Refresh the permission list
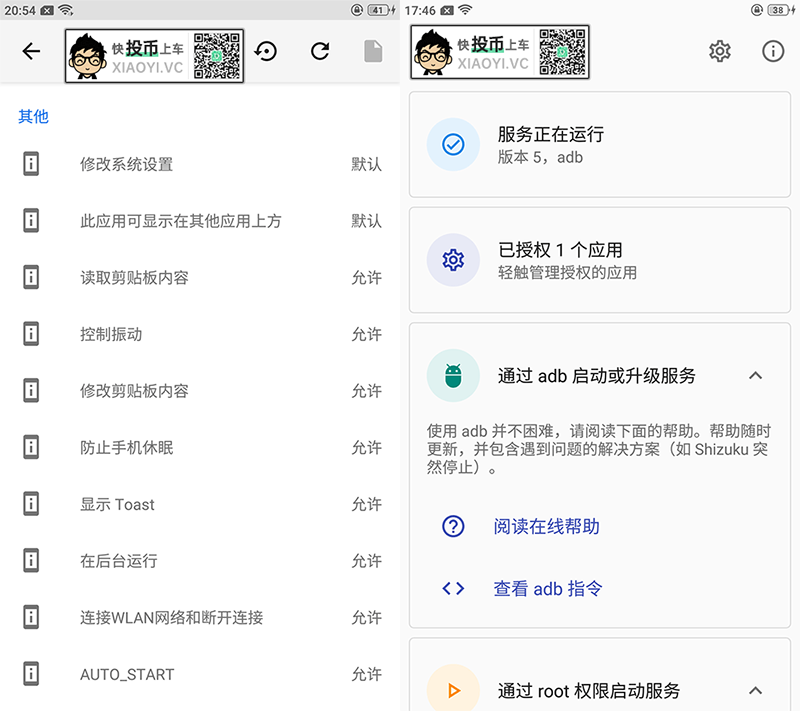 pyautogui.click(x=318, y=51)
